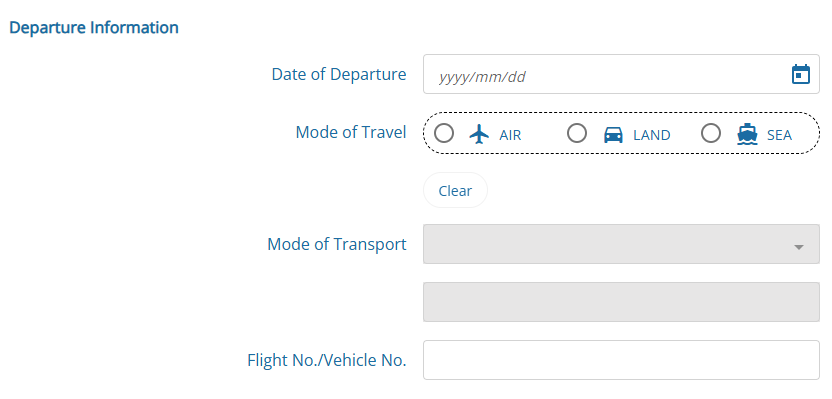Click the AIR text label
832x399 pixels.
[x=510, y=135]
